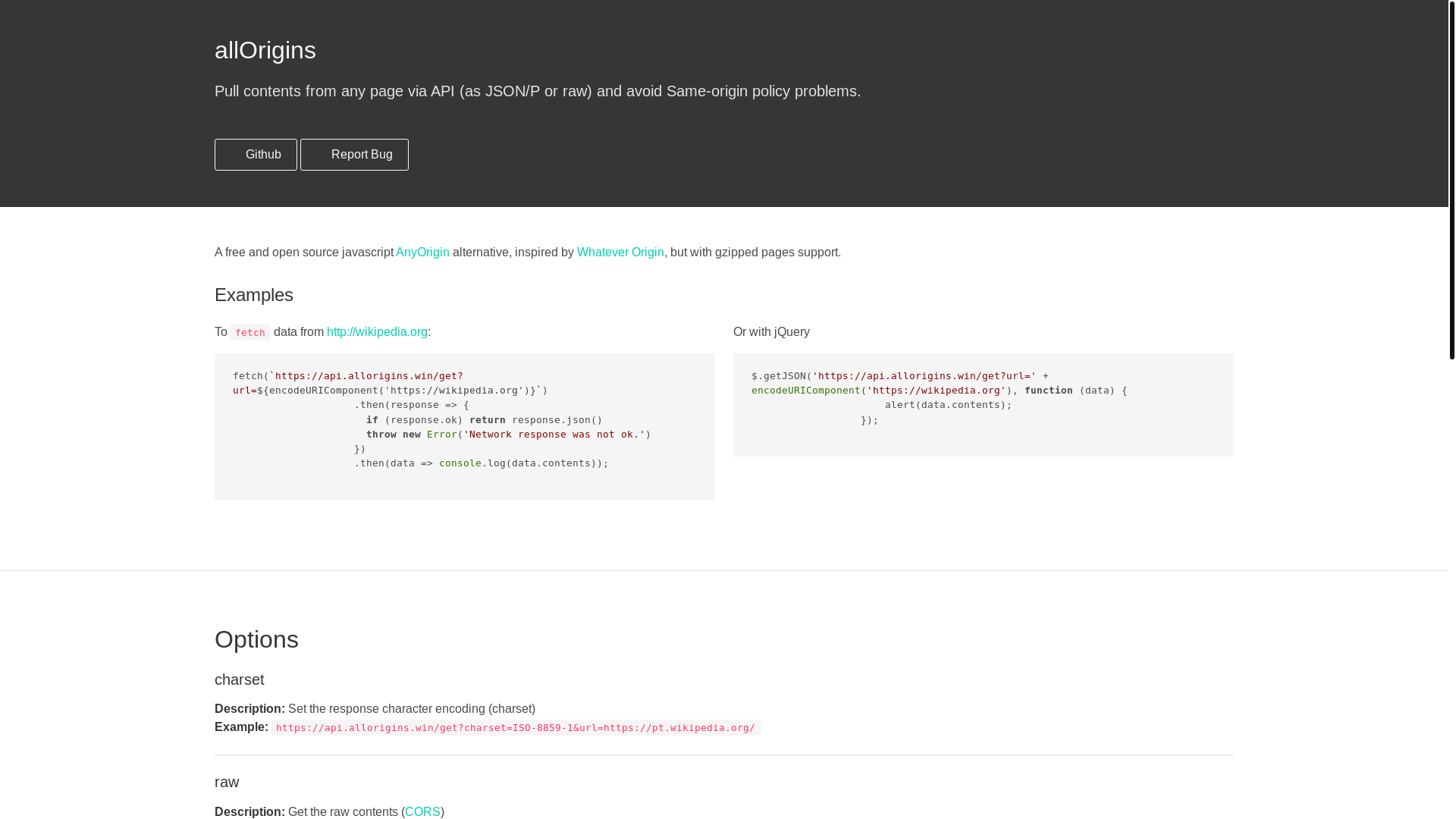The image size is (1456, 819).
Task: Click the charset option heading
Action: pos(240,680)
